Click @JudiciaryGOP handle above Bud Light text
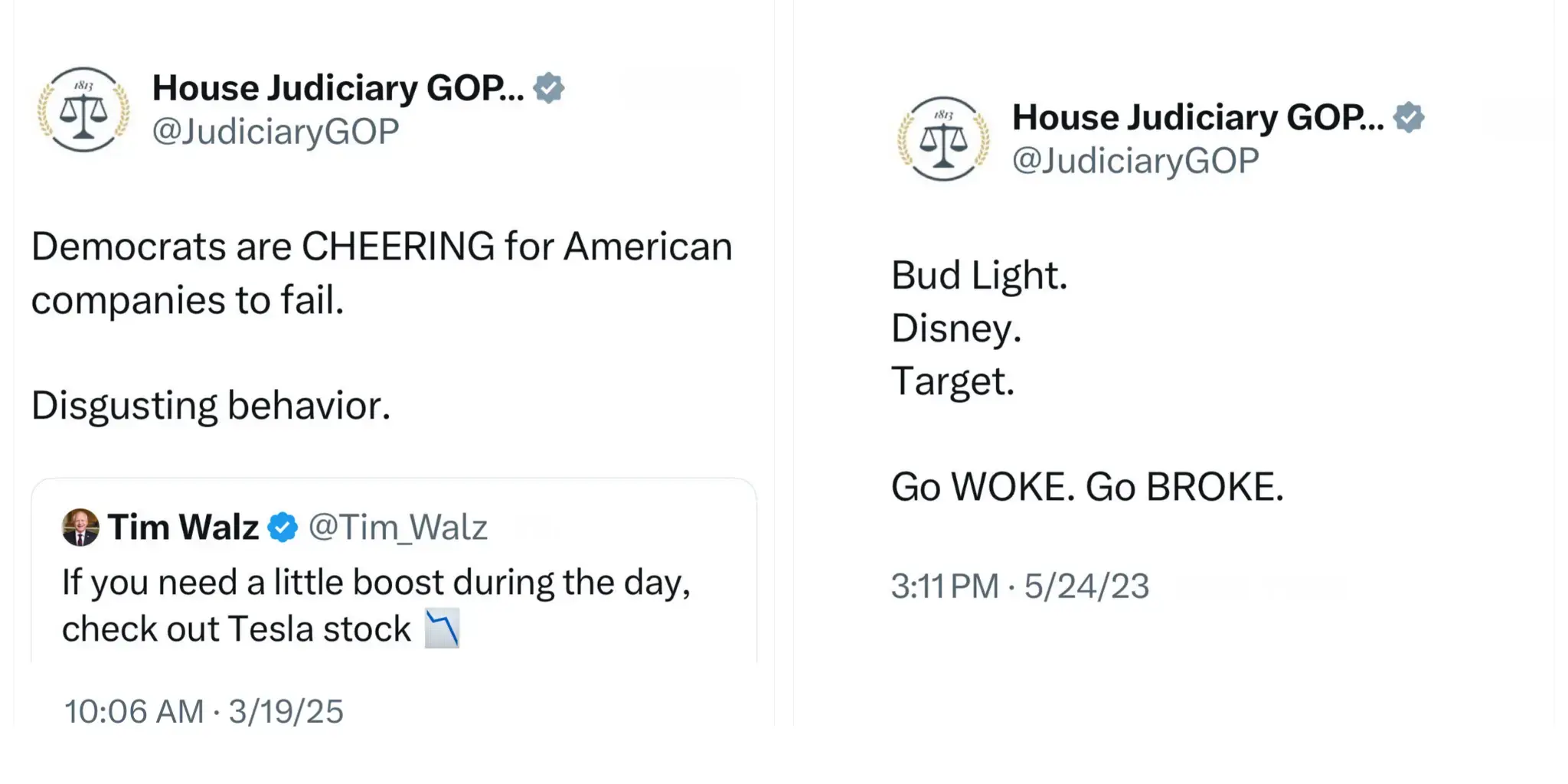The height and width of the screenshot is (784, 1568). [1135, 161]
